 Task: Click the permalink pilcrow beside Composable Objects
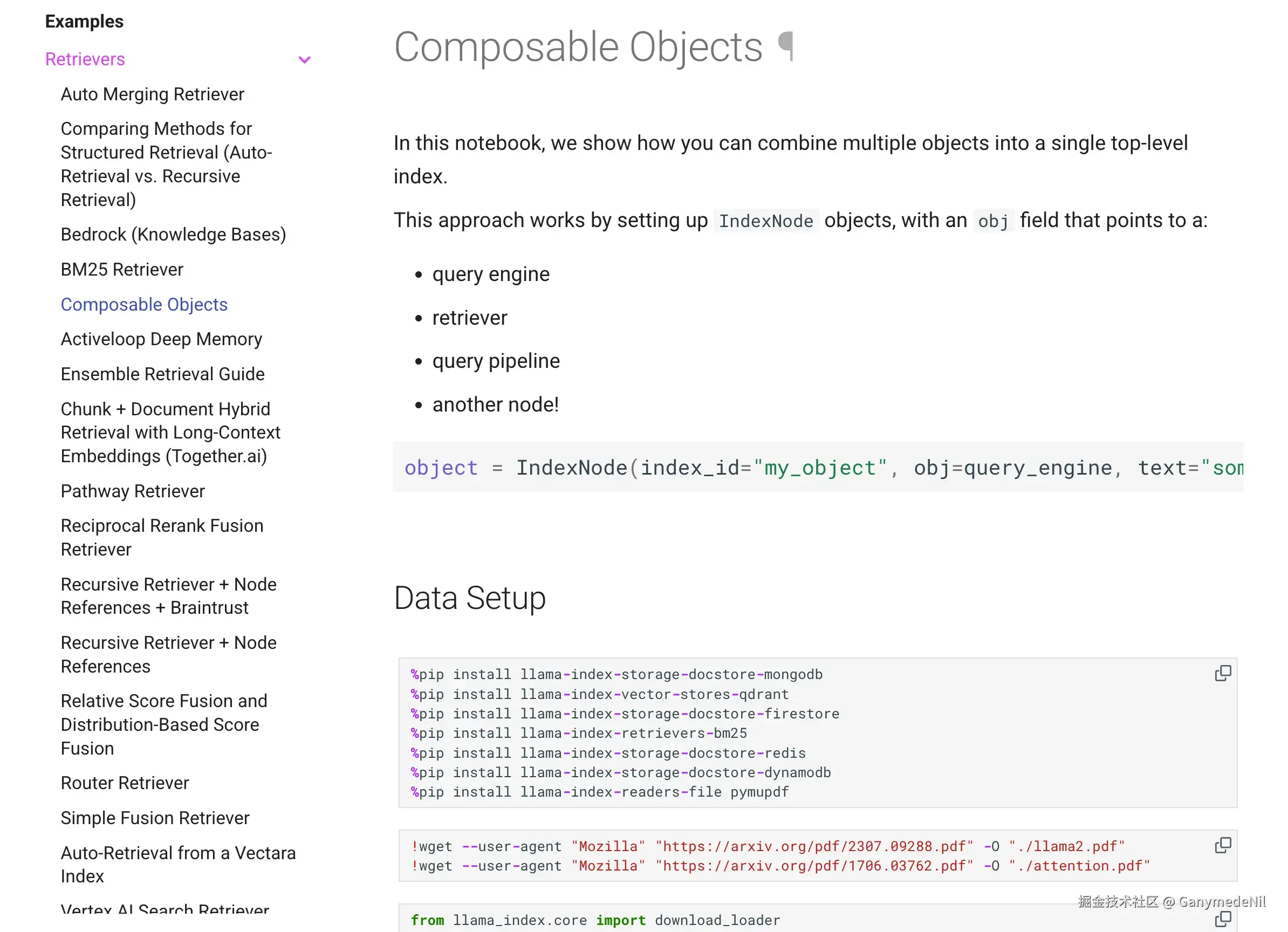[x=785, y=46]
